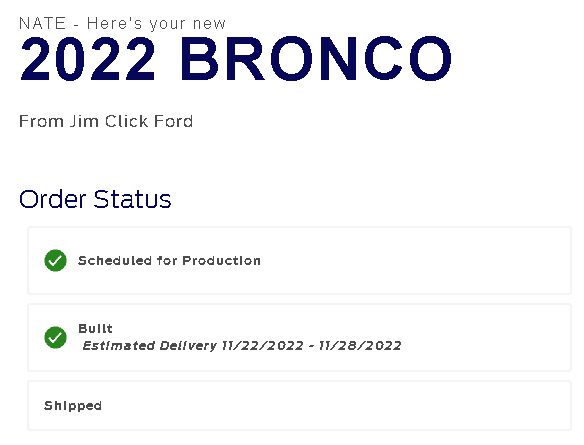Click the word Status in the heading
The width and height of the screenshot is (584, 445).
(x=132, y=199)
